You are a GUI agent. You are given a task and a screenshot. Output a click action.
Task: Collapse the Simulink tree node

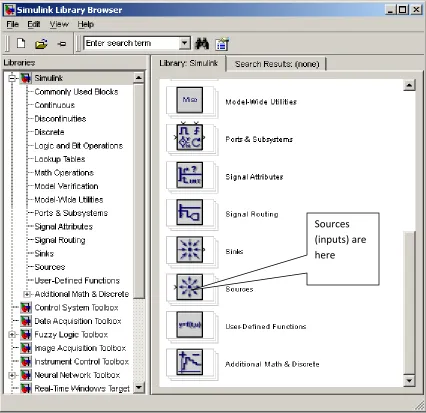pyautogui.click(x=12, y=78)
